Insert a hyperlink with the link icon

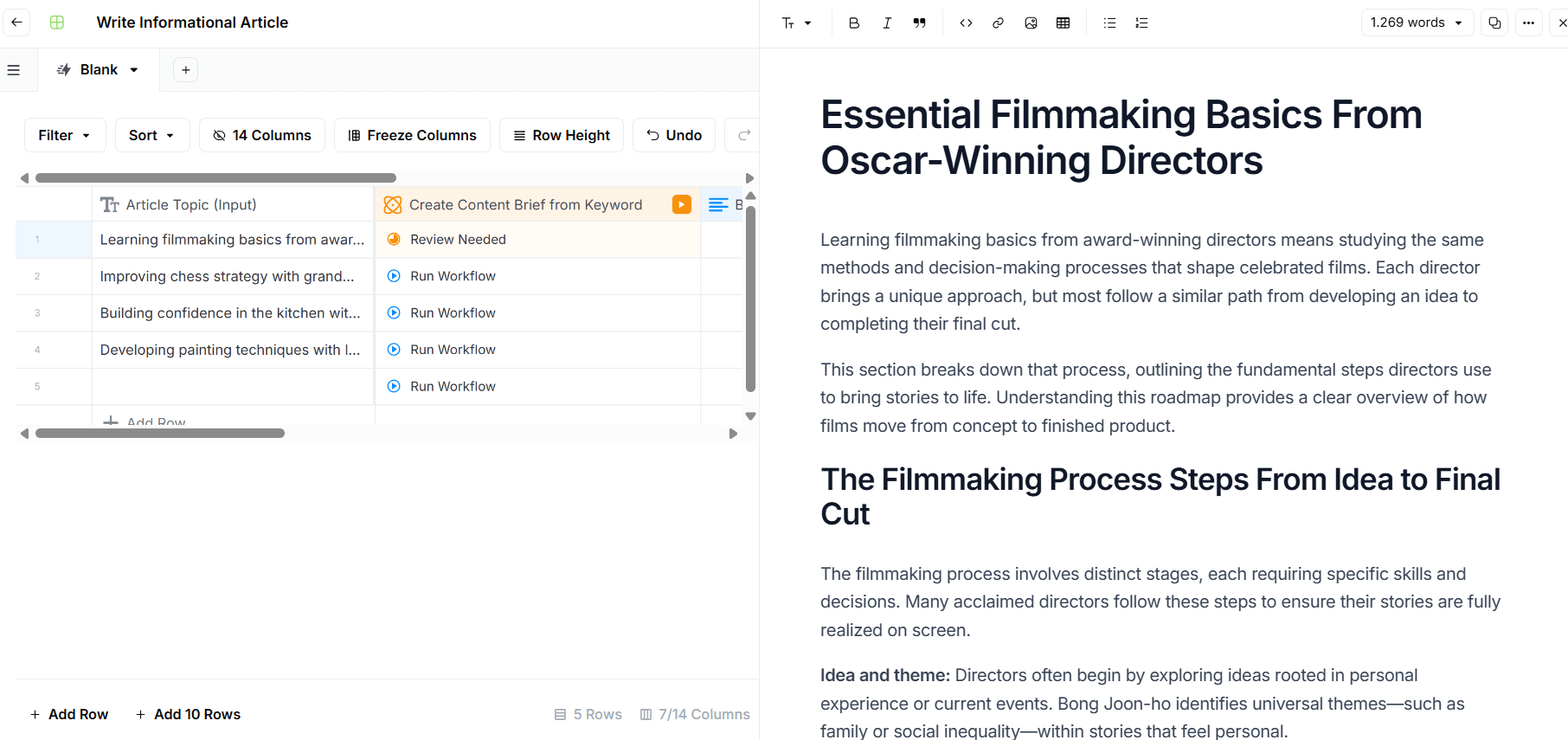[x=998, y=23]
